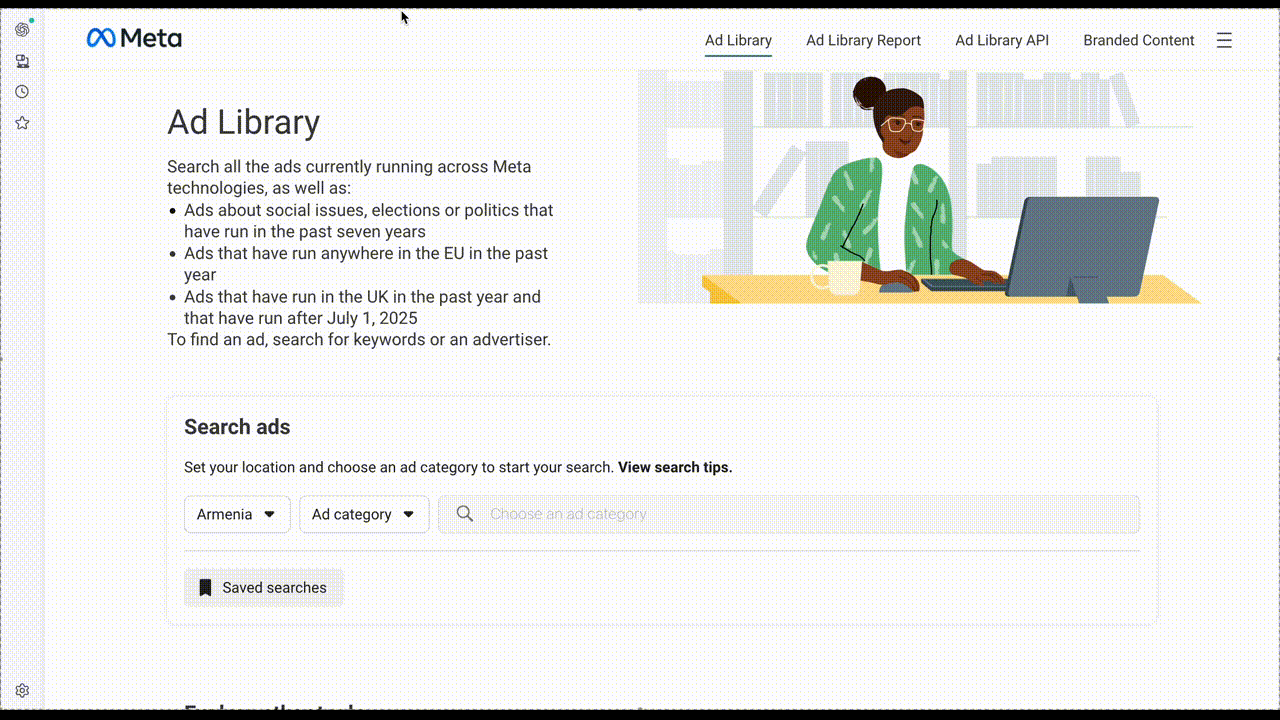The image size is (1280, 720).
Task: Open the Ad category dropdown
Action: pyautogui.click(x=352, y=514)
